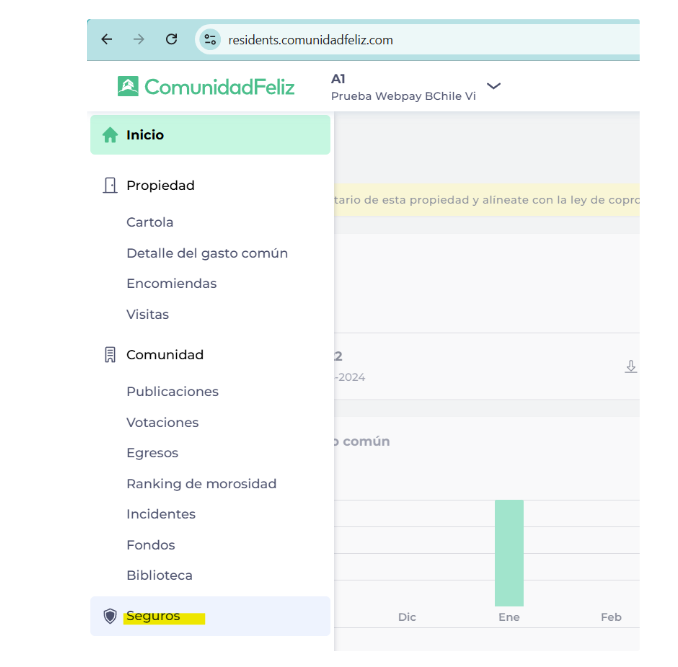The width and height of the screenshot is (678, 667).
Task: Click the browser back arrow
Action: pos(107,39)
